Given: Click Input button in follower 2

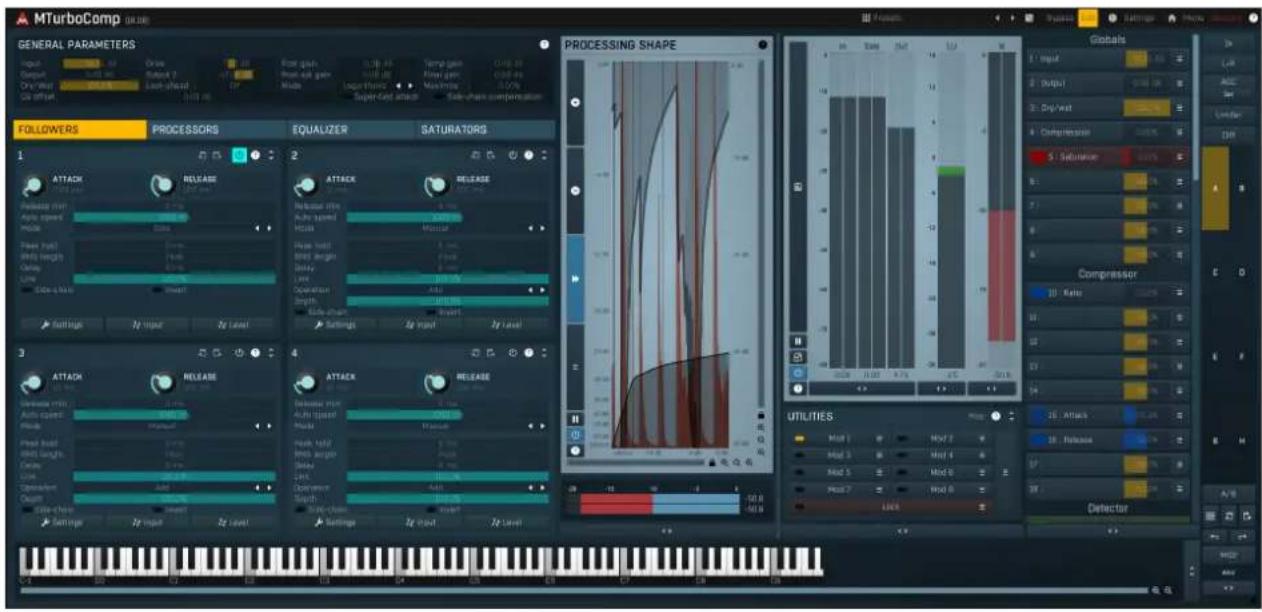Looking at the screenshot, I should 422,324.
